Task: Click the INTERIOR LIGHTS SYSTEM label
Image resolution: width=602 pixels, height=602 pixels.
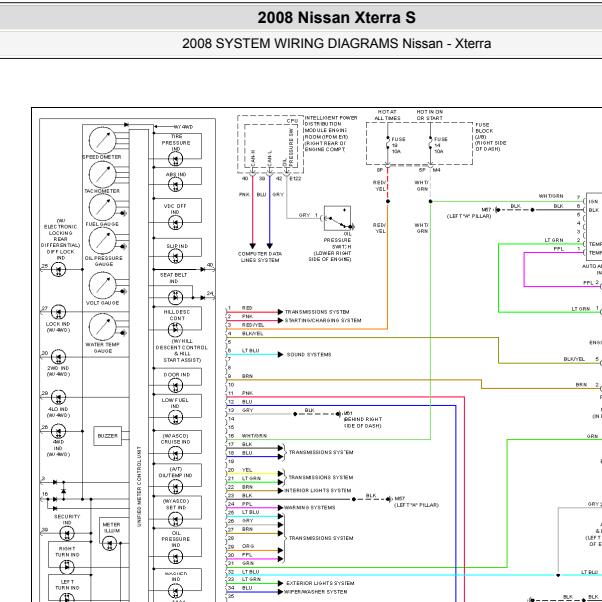Action: click(318, 490)
